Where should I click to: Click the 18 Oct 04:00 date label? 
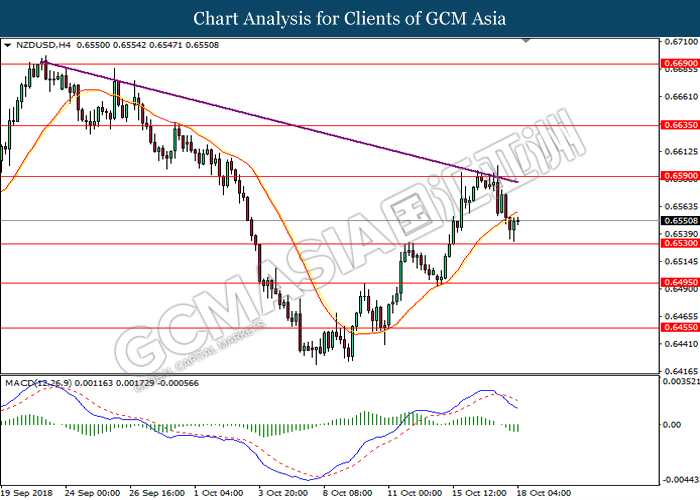pos(544,493)
